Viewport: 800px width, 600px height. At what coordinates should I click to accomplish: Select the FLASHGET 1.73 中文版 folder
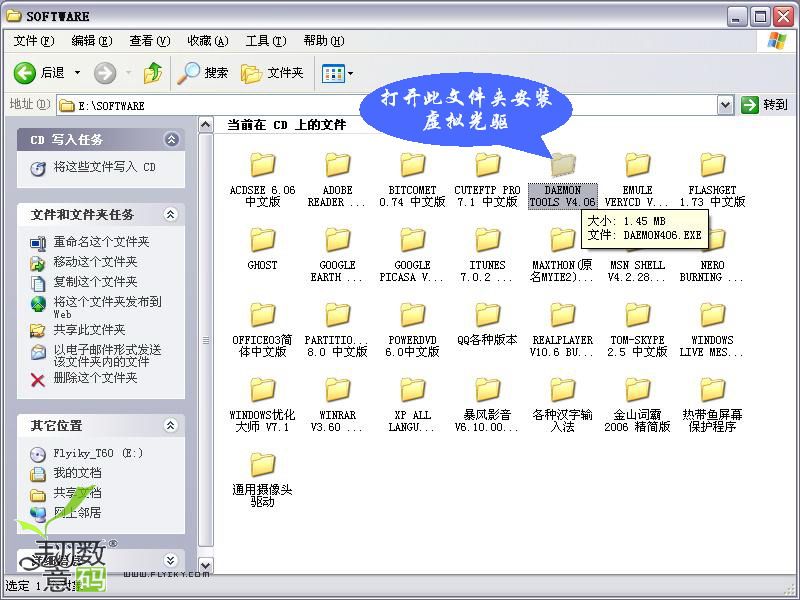click(x=712, y=180)
